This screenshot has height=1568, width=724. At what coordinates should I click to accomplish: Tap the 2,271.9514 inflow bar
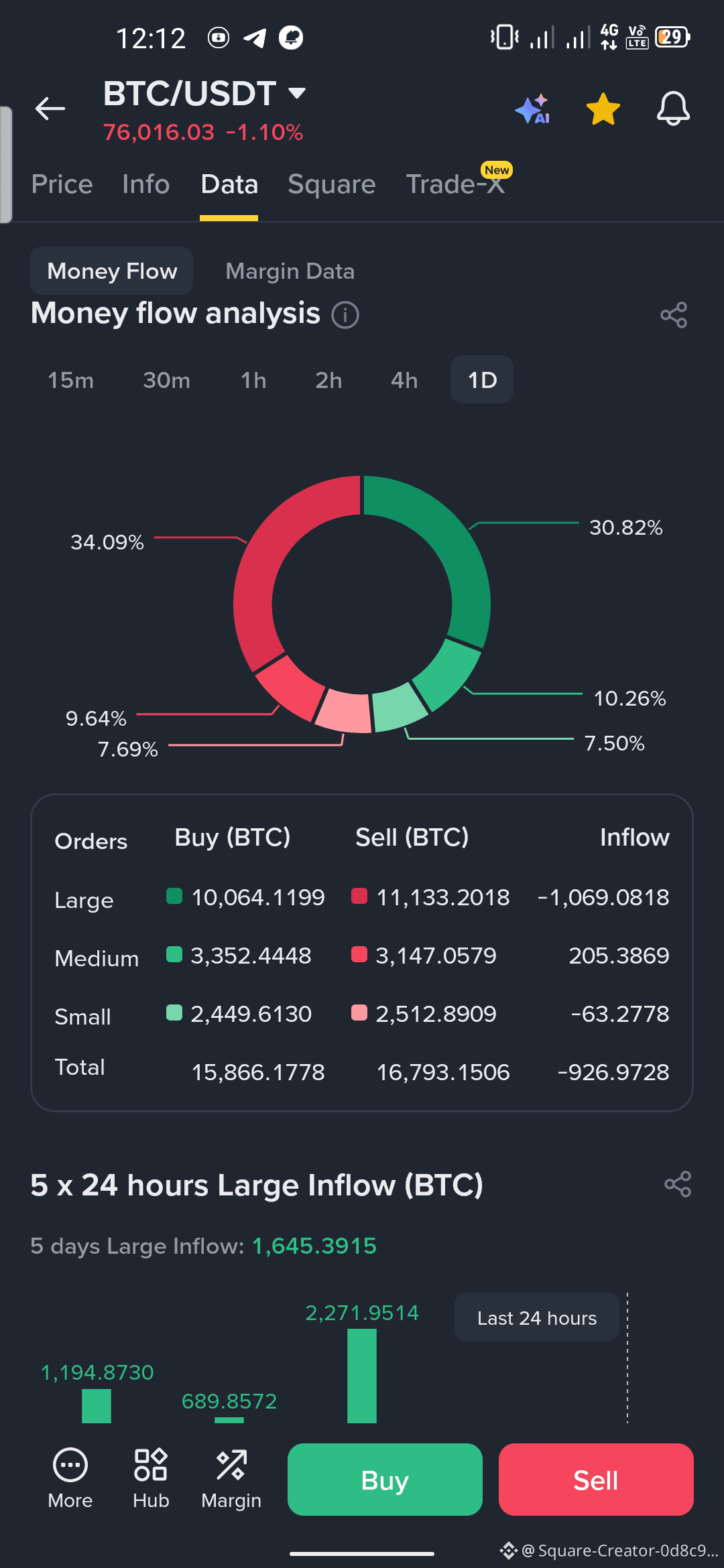coord(362,1376)
